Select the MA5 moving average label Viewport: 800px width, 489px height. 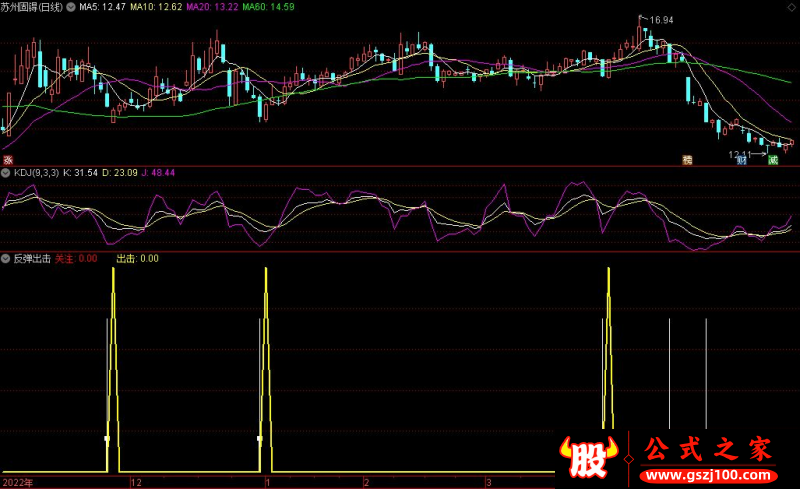103,7
